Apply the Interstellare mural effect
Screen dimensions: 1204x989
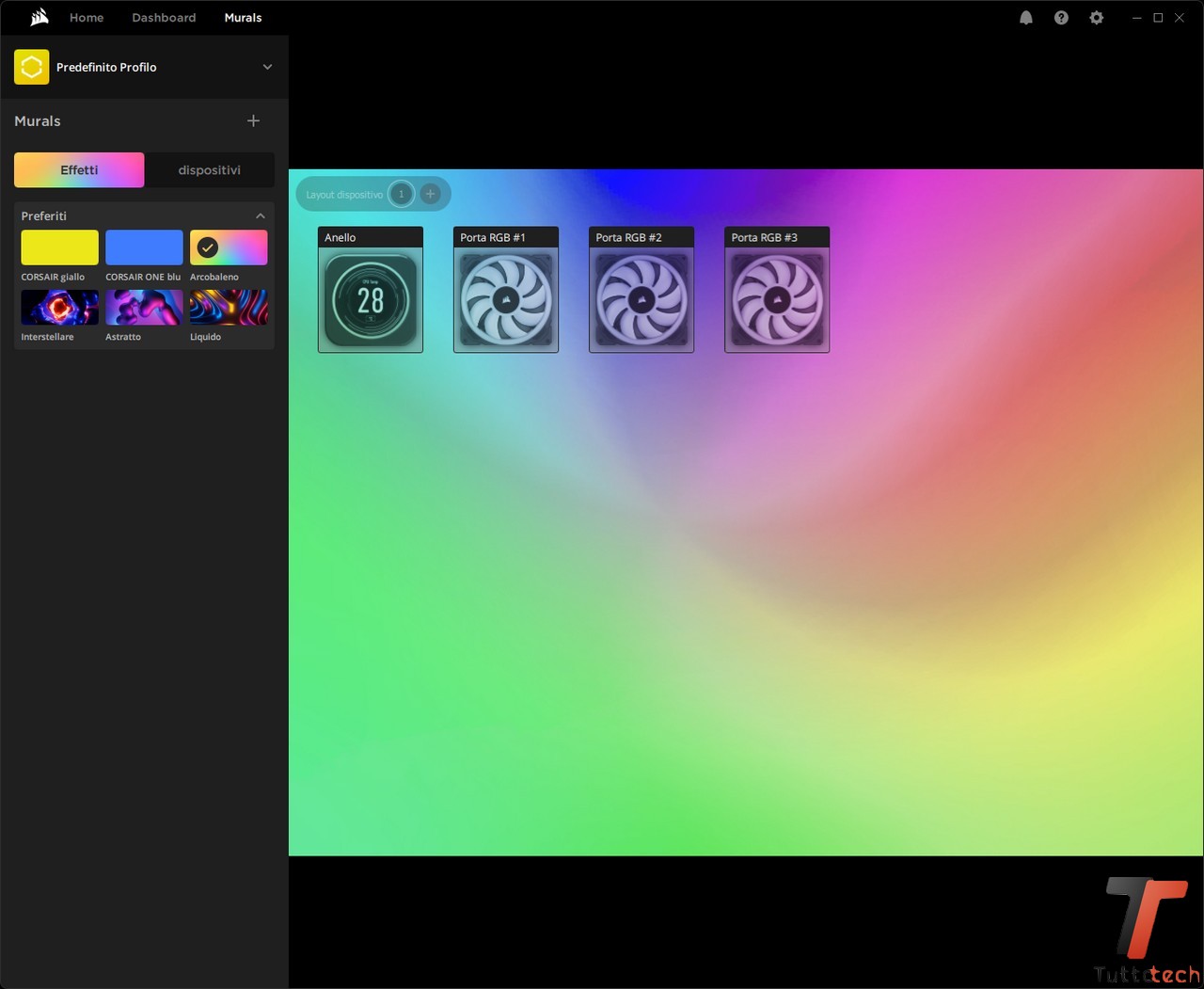tap(59, 308)
